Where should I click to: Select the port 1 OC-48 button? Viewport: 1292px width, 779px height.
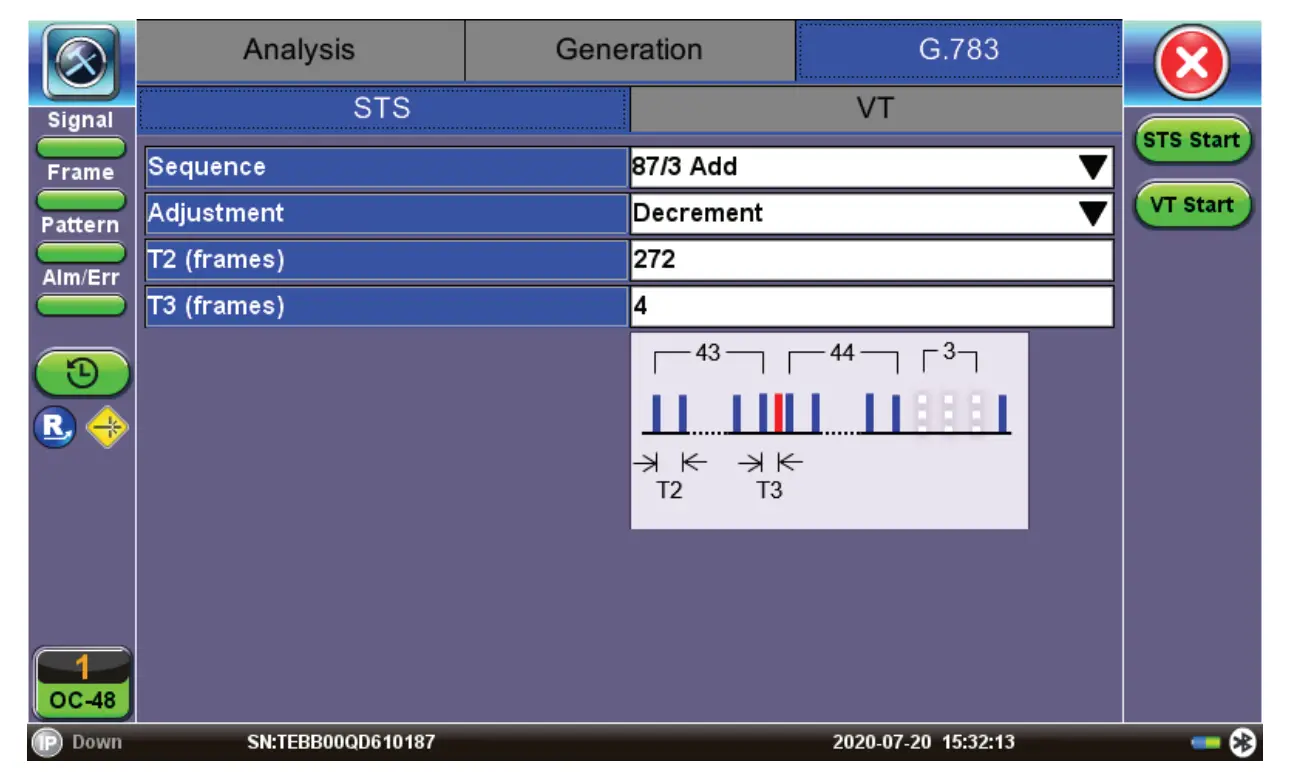pos(82,683)
